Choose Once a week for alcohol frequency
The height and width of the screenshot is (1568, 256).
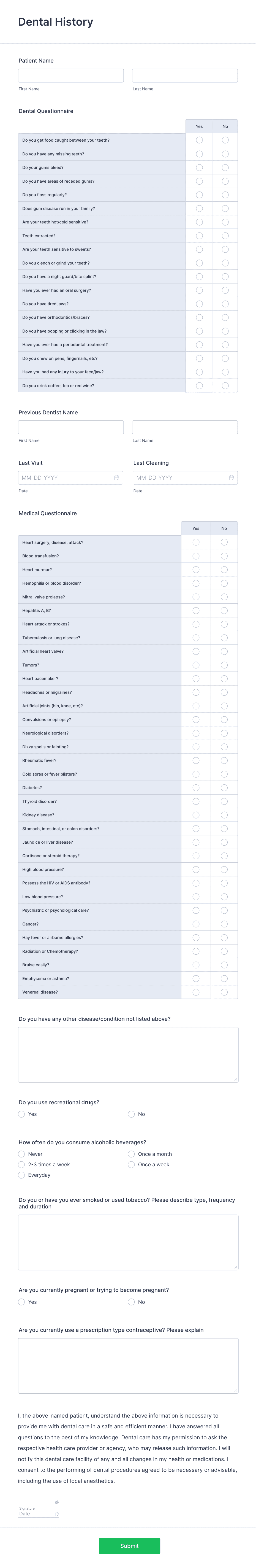(x=131, y=1164)
